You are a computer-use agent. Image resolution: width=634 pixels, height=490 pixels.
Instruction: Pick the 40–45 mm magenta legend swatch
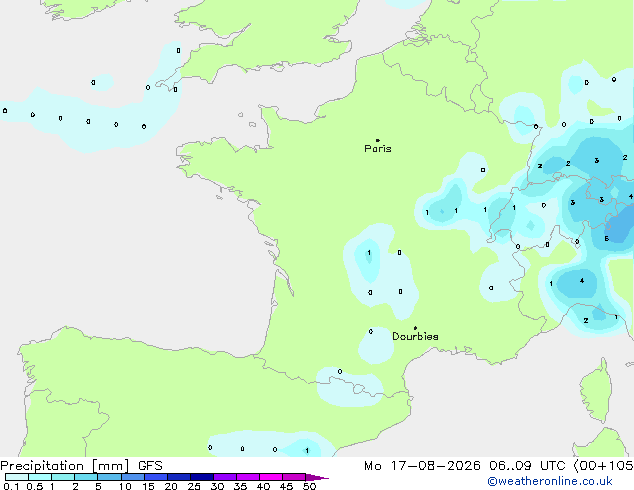[271, 477]
